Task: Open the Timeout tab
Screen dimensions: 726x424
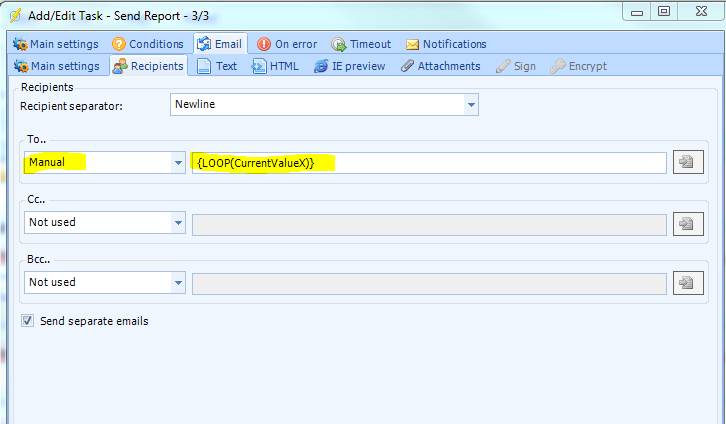Action: pyautogui.click(x=362, y=44)
